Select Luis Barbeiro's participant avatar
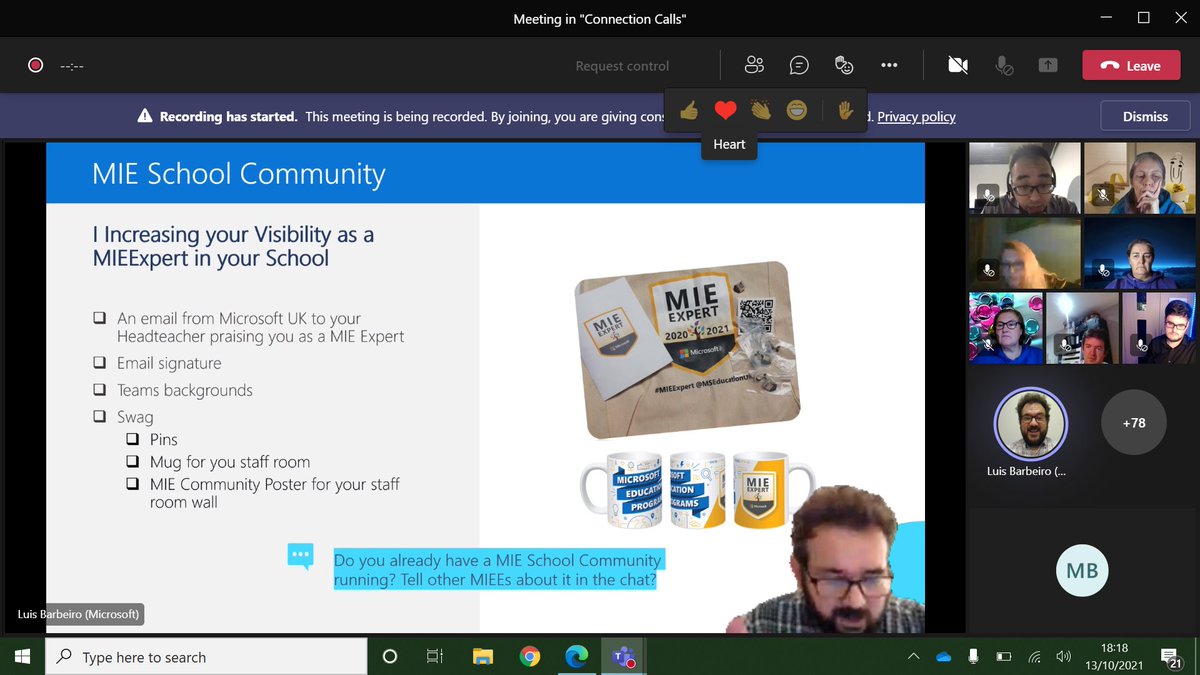 click(1030, 423)
